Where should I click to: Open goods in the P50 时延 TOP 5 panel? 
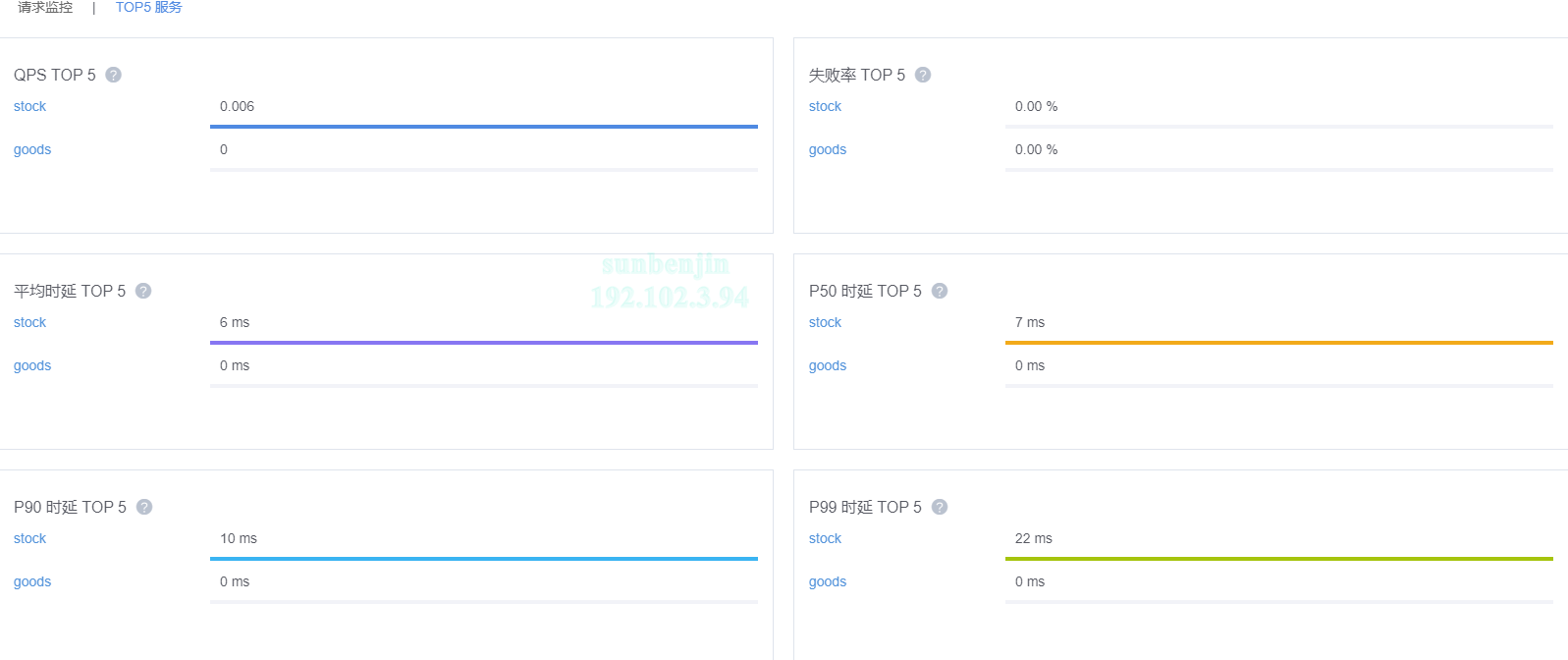click(x=828, y=365)
